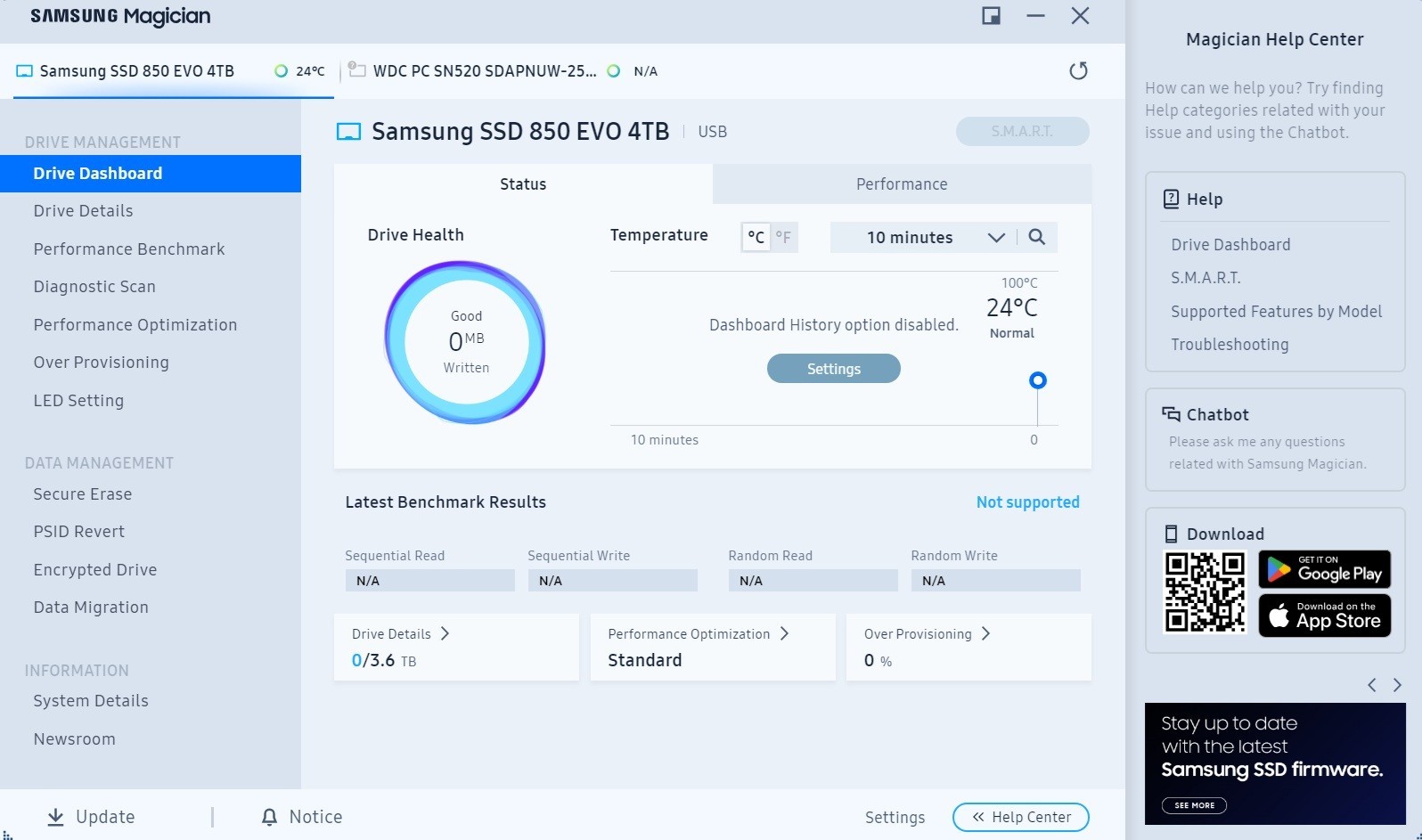Expand Performance Optimization card chevron
Viewport: 1422px width, 840px height.
click(784, 633)
